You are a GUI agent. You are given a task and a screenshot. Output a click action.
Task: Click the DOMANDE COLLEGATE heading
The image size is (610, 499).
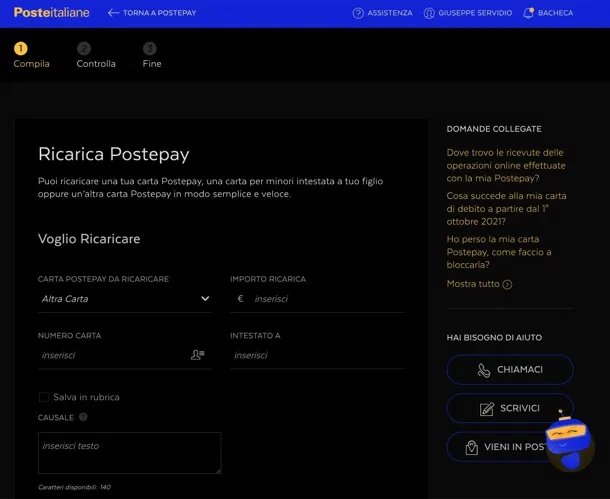tap(494, 129)
